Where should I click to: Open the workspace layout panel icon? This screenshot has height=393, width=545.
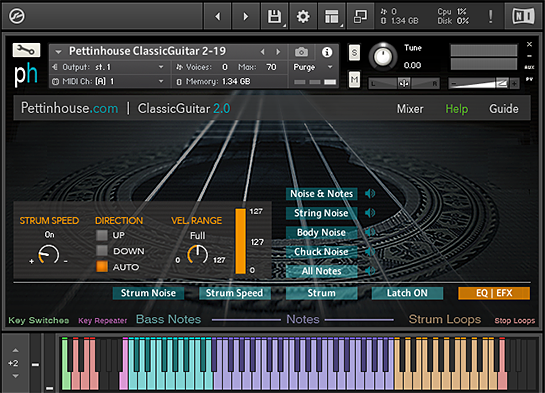tap(332, 16)
